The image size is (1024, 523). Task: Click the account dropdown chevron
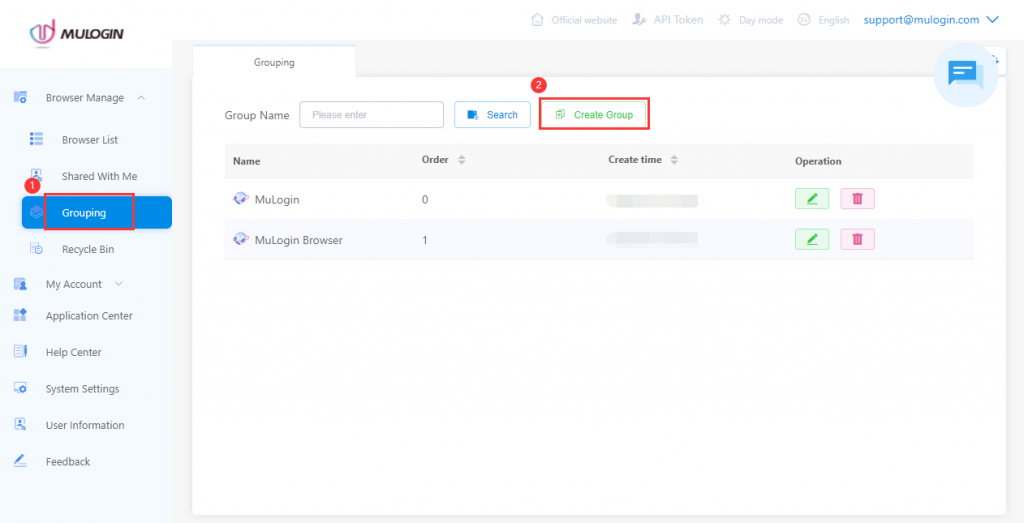coord(993,20)
